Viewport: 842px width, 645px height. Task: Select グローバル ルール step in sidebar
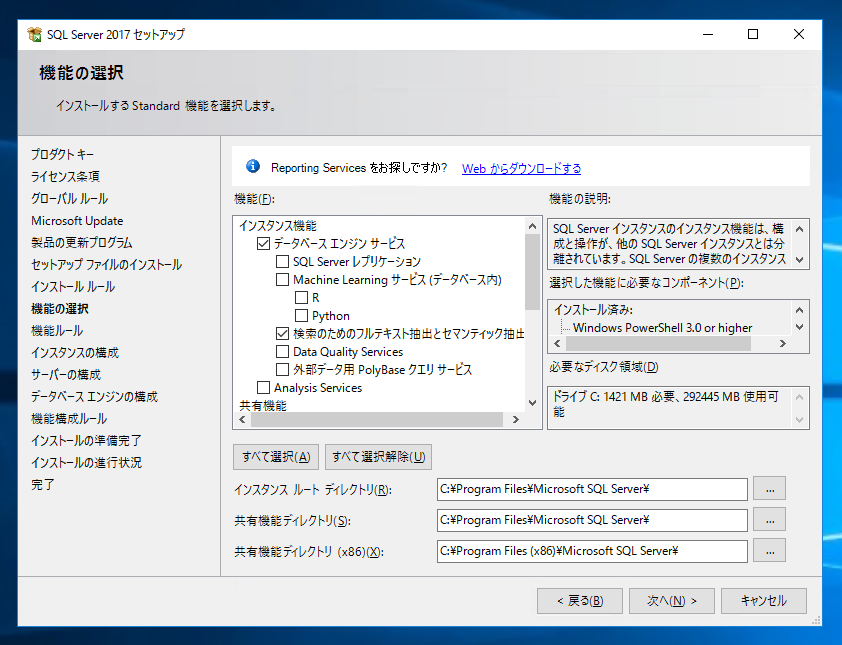tap(69, 199)
